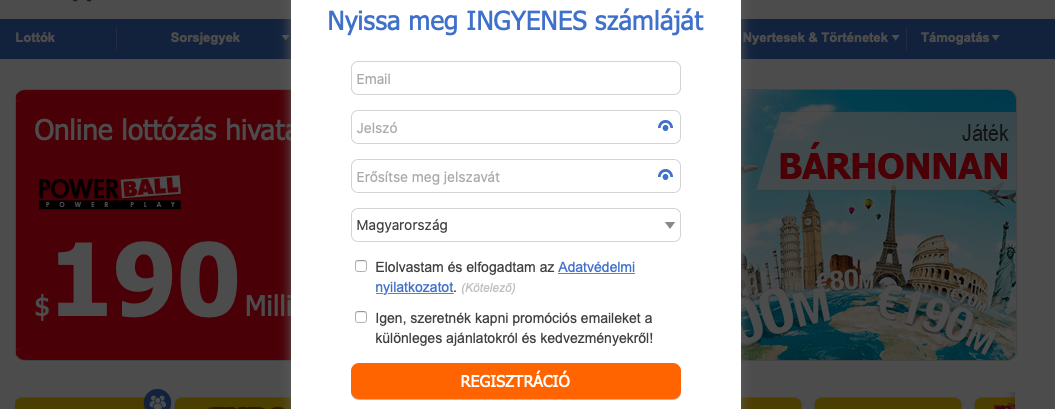This screenshot has width=1055, height=409.
Task: Focus the Jelszó password field
Action: (500, 127)
